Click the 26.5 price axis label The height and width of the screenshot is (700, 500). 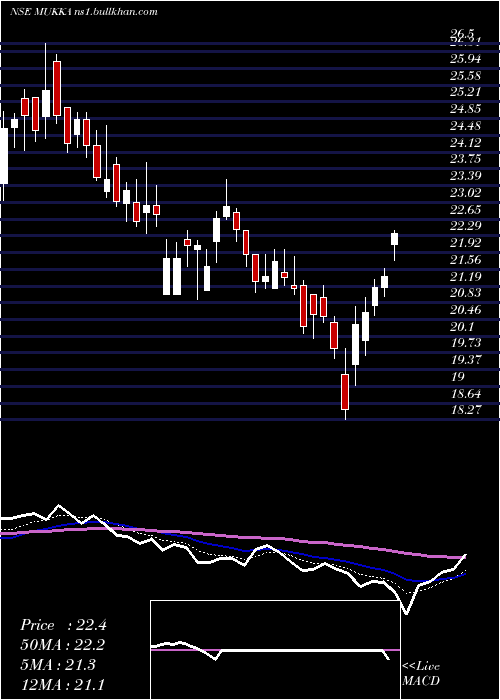point(462,34)
